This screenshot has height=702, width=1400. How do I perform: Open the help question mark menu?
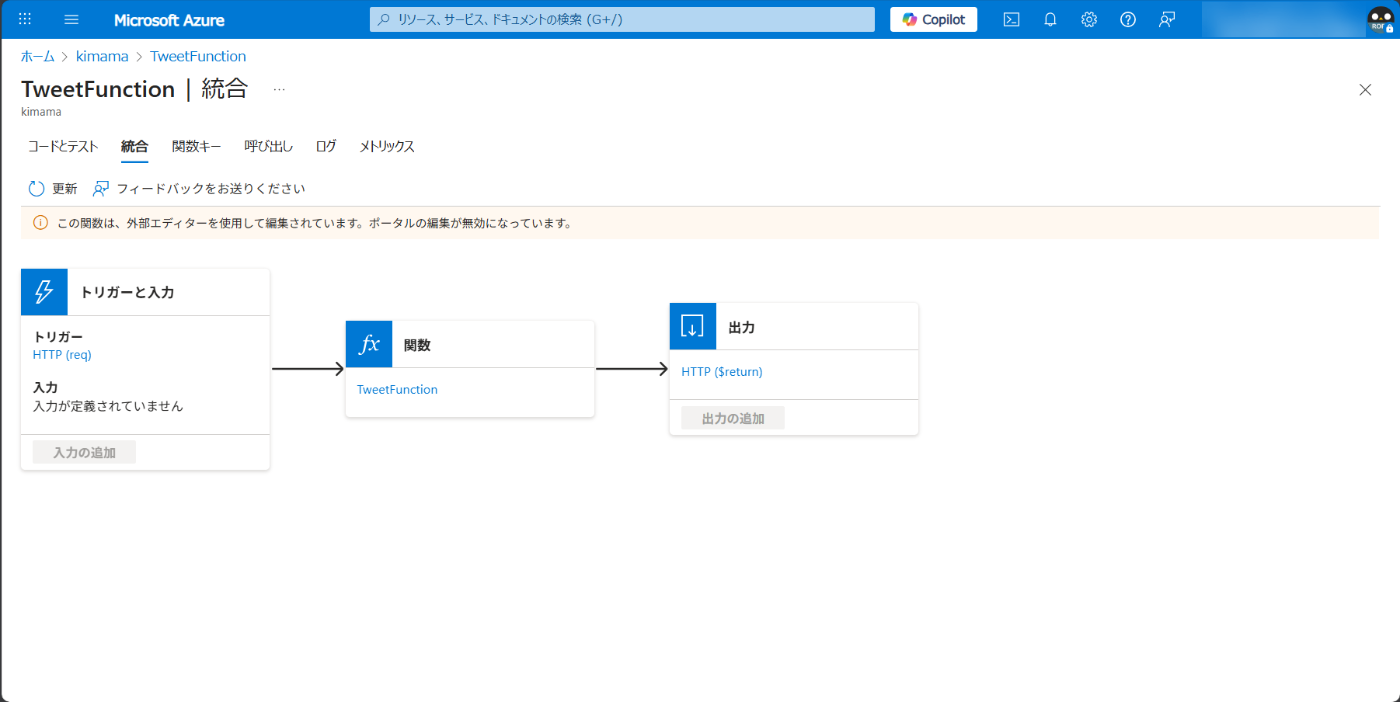[x=1128, y=19]
